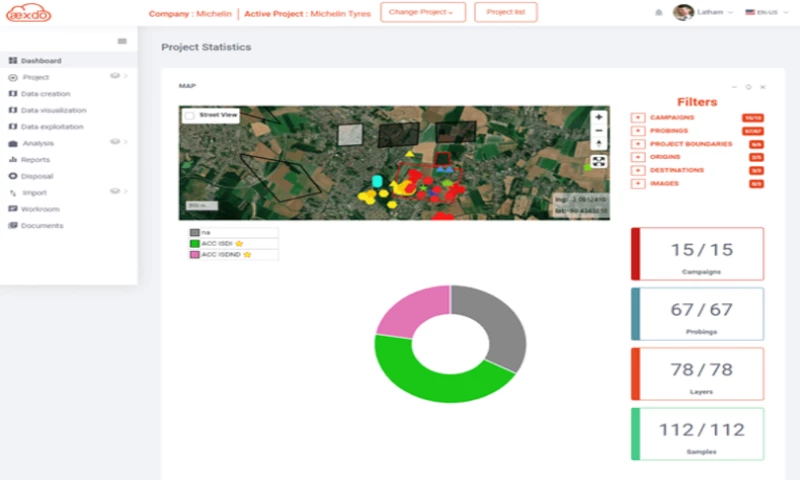Click the badge icon beside Project
Image resolution: width=800 pixels, height=480 pixels.
click(115, 75)
